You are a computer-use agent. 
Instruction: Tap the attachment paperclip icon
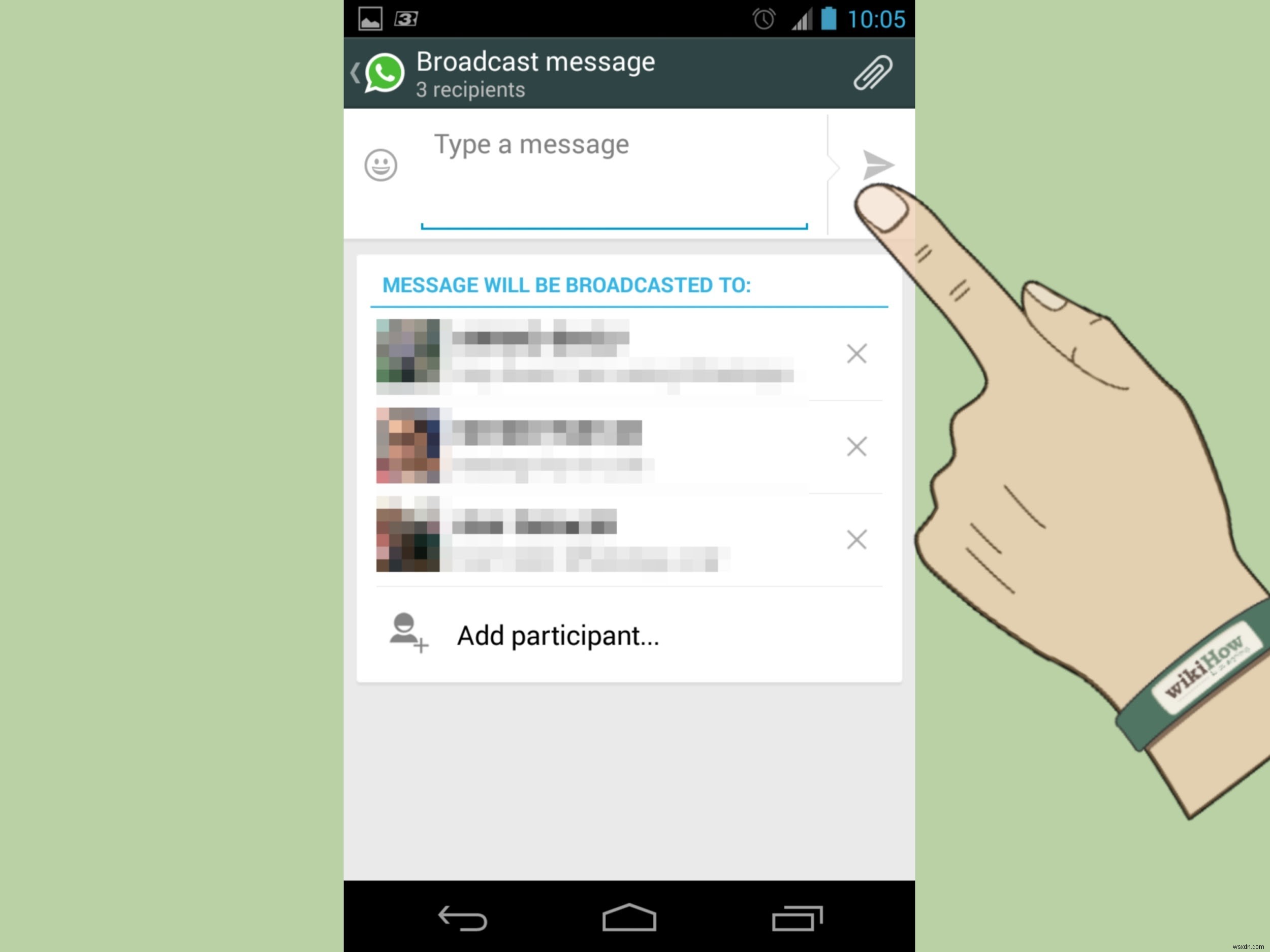pyautogui.click(x=873, y=73)
